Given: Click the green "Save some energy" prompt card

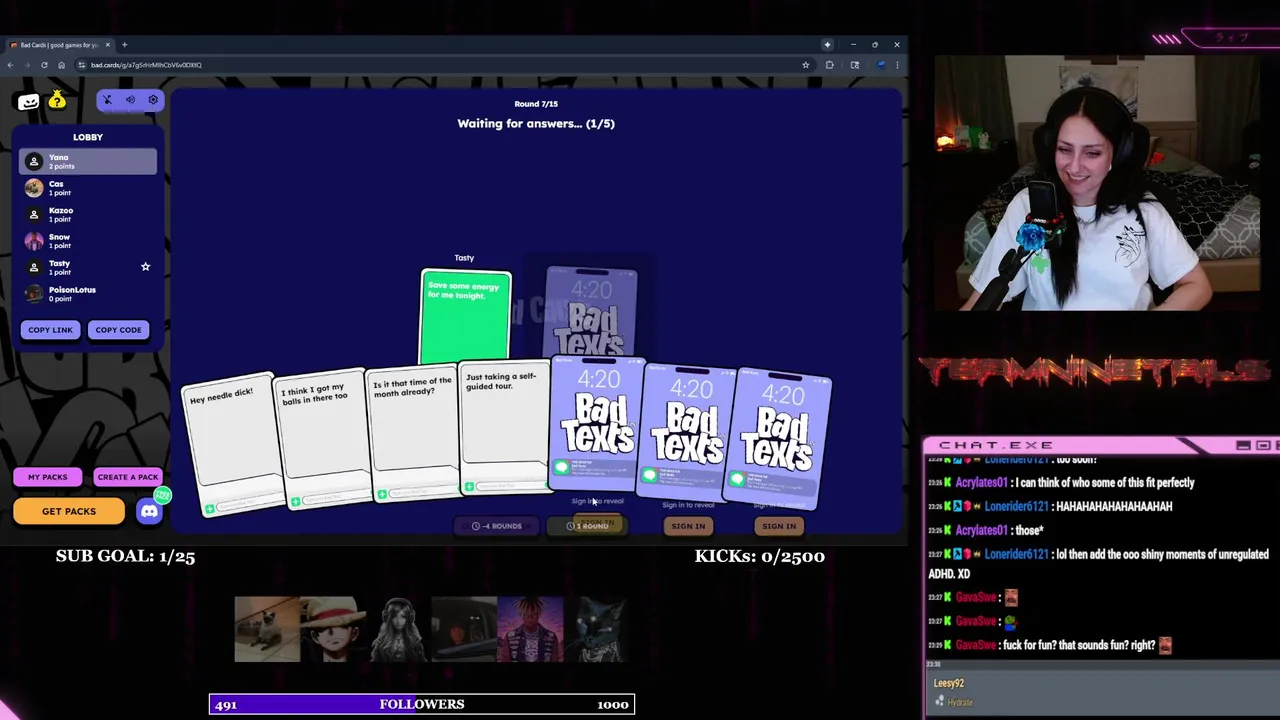Looking at the screenshot, I should point(466,316).
